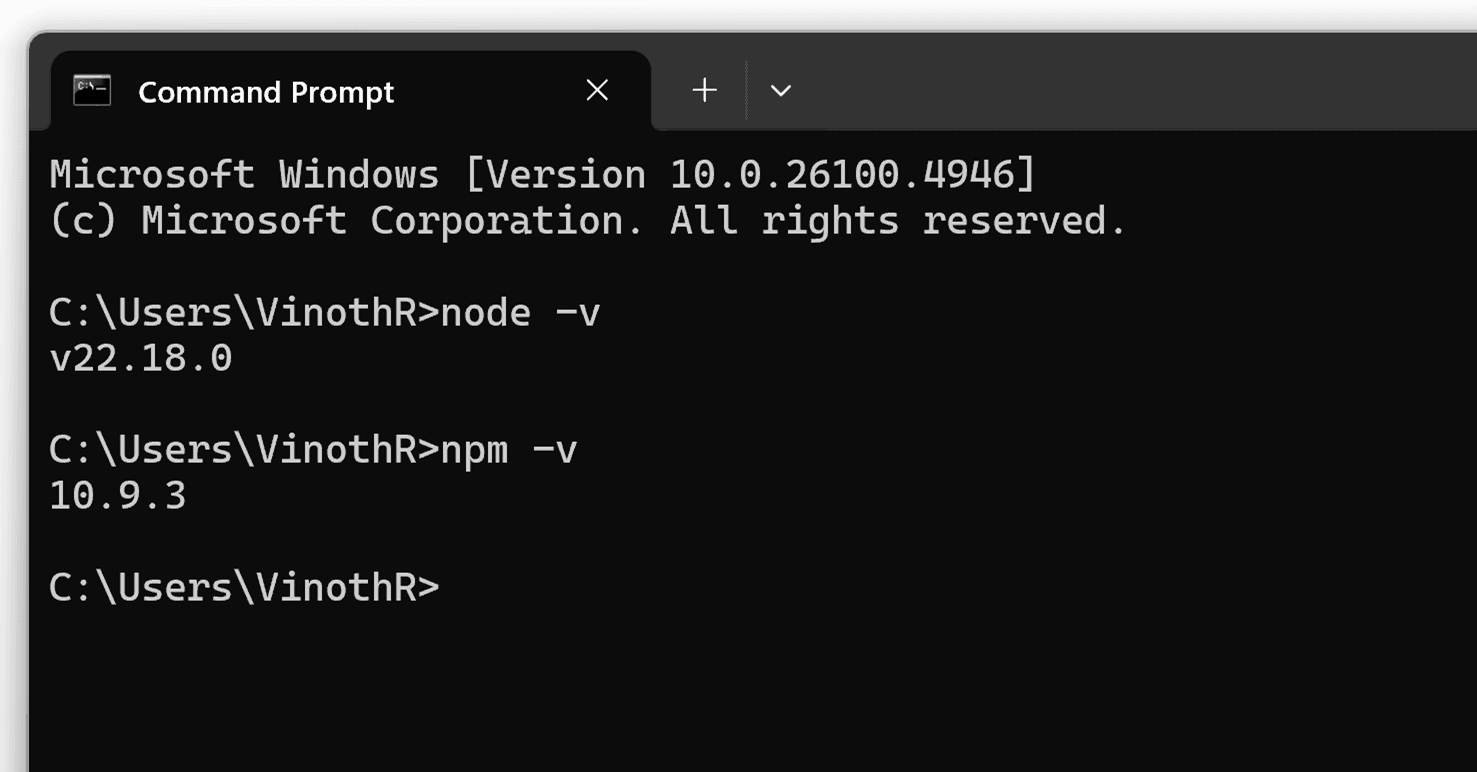Expand the terminal profile selector chevron
The width and height of the screenshot is (1477, 772).
pyautogui.click(x=780, y=90)
